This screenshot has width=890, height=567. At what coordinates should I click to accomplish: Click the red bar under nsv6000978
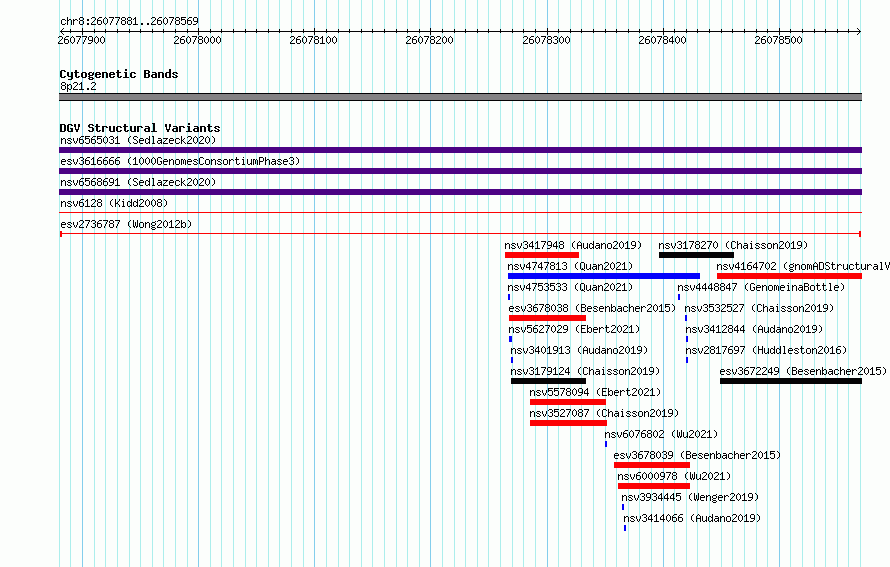654,486
